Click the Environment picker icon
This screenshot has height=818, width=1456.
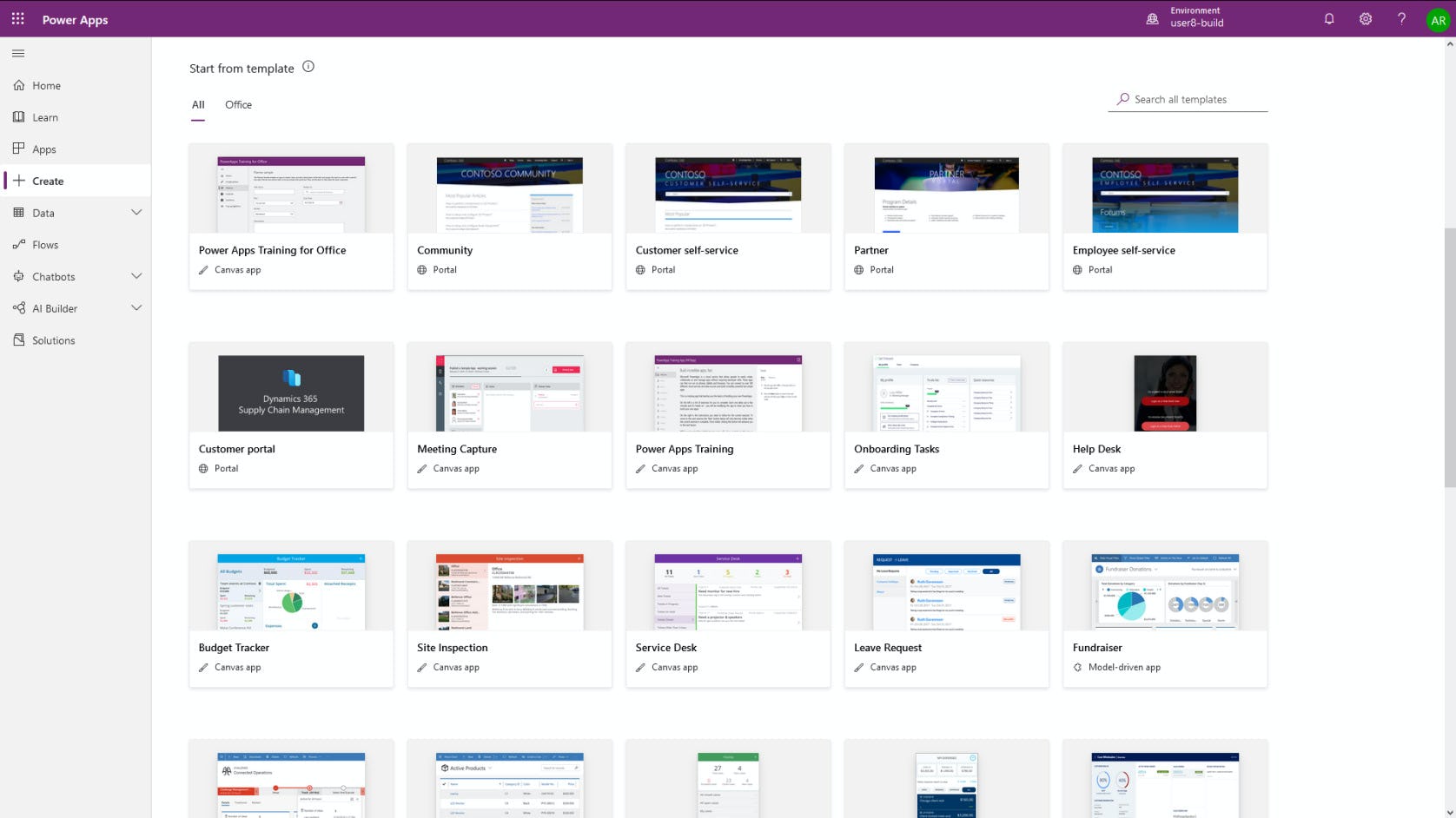point(1152,18)
